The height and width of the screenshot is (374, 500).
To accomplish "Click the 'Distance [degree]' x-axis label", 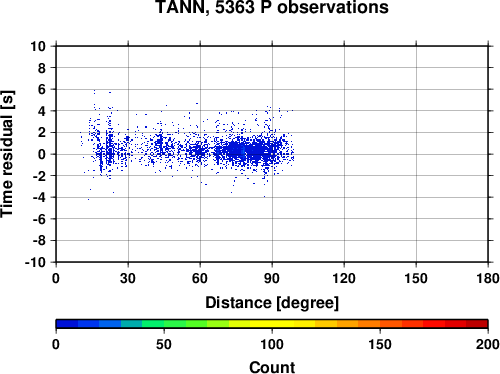I will [x=272, y=303].
